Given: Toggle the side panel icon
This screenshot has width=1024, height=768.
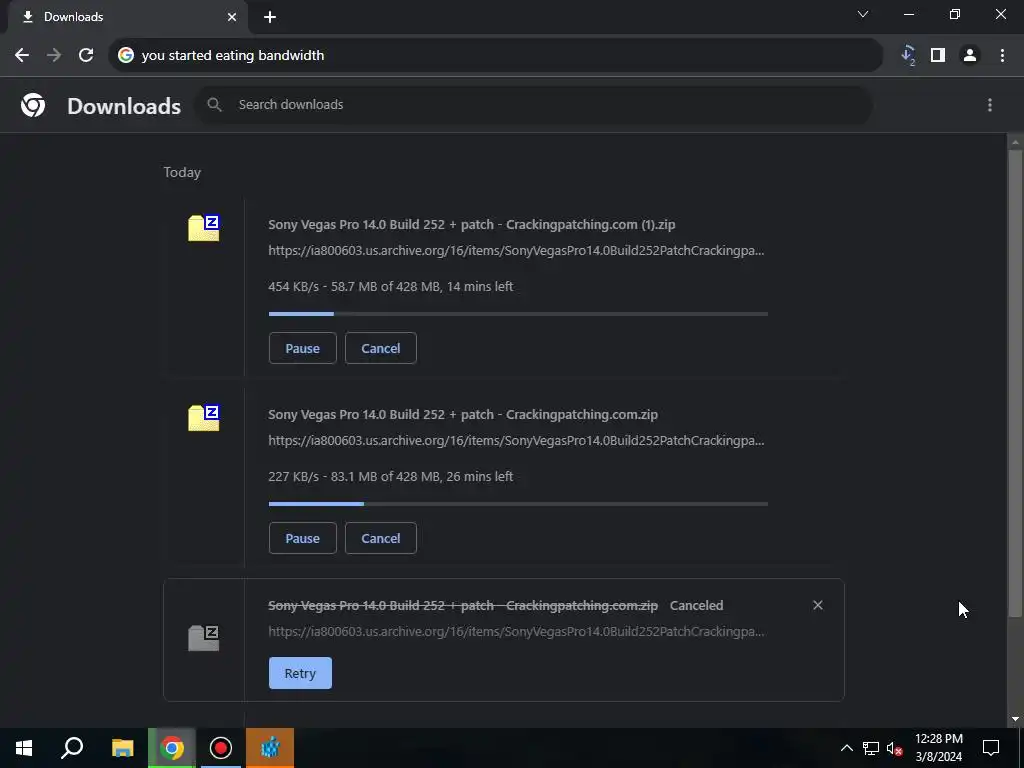Looking at the screenshot, I should click(938, 56).
